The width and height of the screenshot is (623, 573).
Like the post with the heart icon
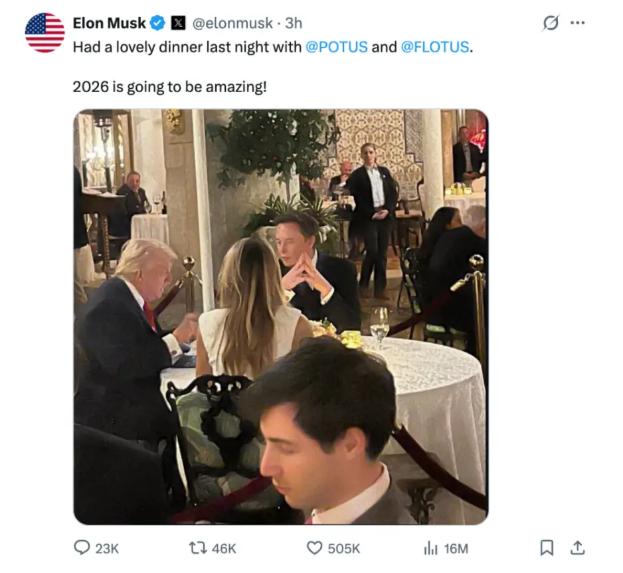pos(314,548)
